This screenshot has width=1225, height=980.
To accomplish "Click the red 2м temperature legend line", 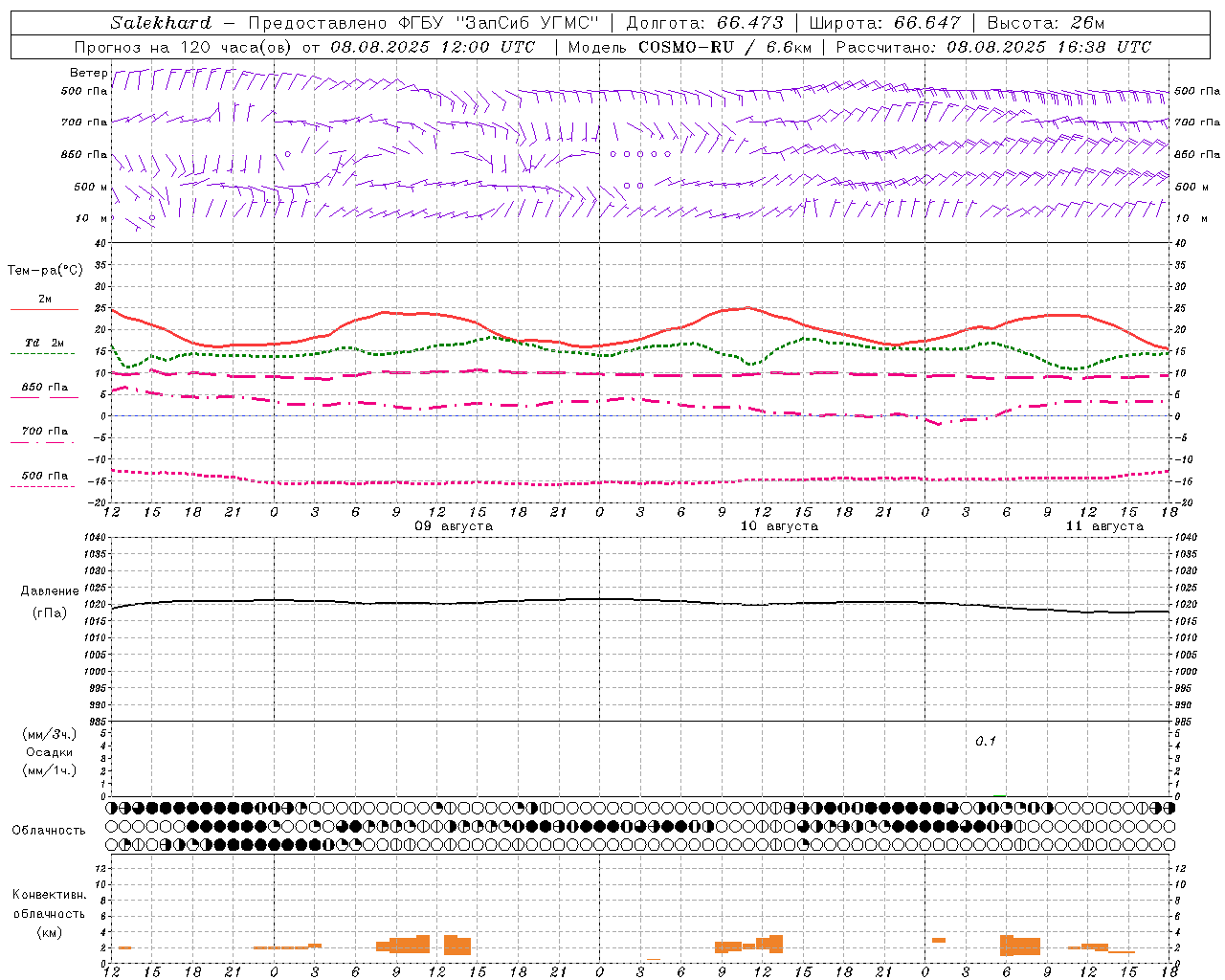I will [x=44, y=310].
